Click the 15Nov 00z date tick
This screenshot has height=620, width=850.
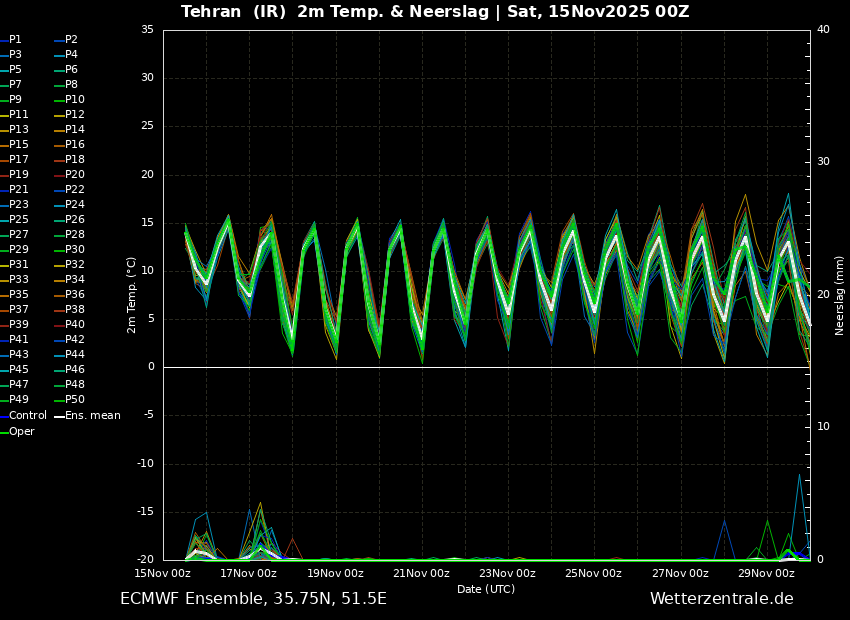pos(162,573)
